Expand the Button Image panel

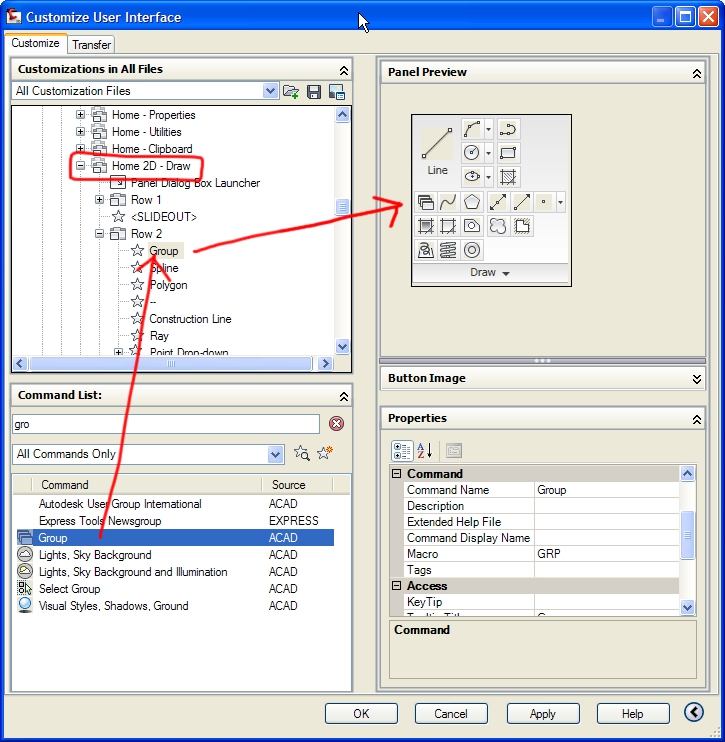[x=697, y=379]
